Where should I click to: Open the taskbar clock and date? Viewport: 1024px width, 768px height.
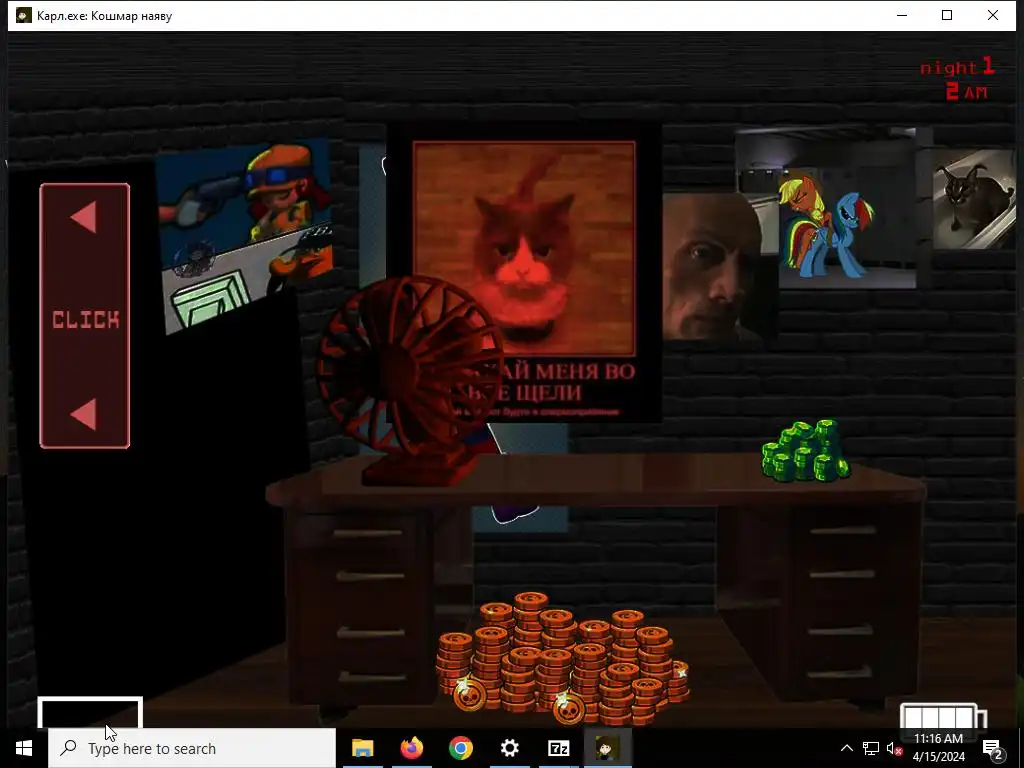point(938,748)
